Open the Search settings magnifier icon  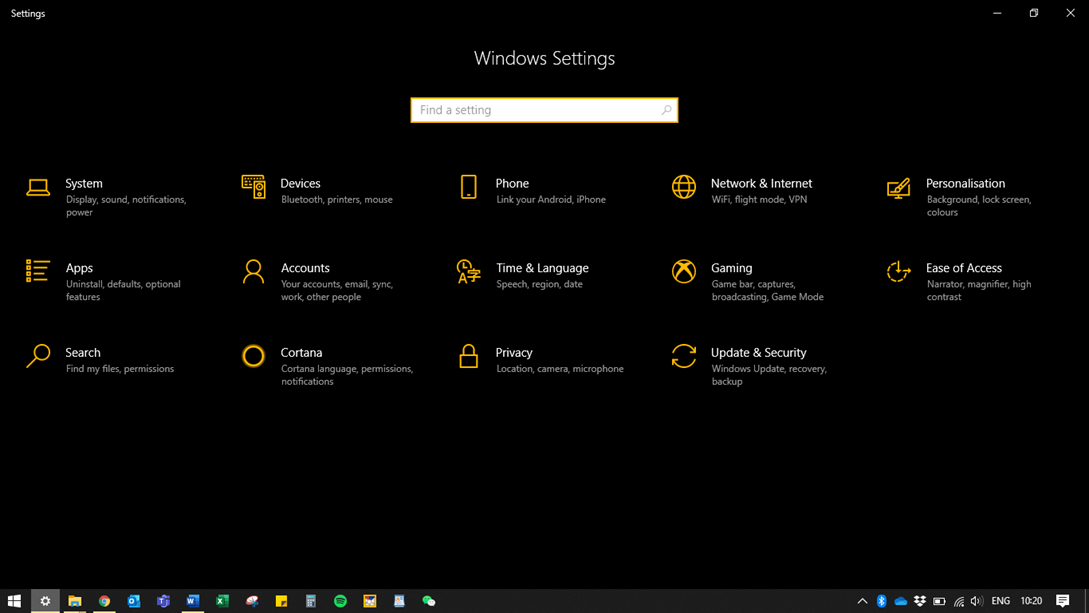[x=38, y=356]
